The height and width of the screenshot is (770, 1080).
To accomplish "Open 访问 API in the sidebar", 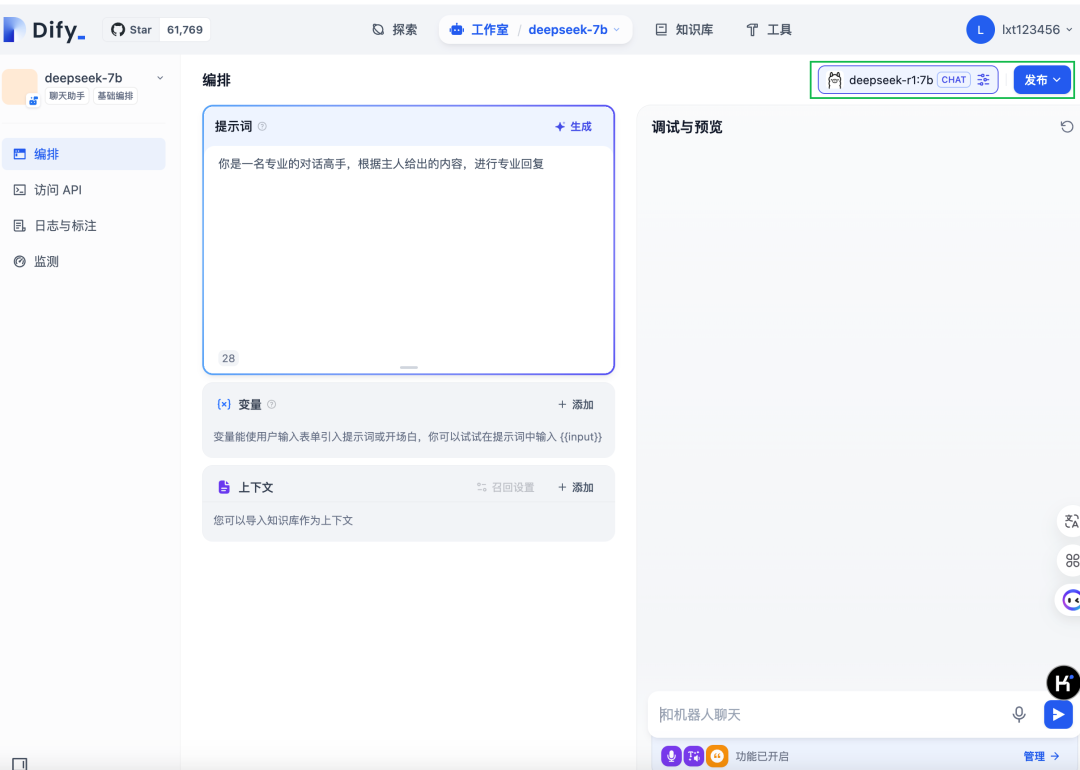I will coord(84,190).
